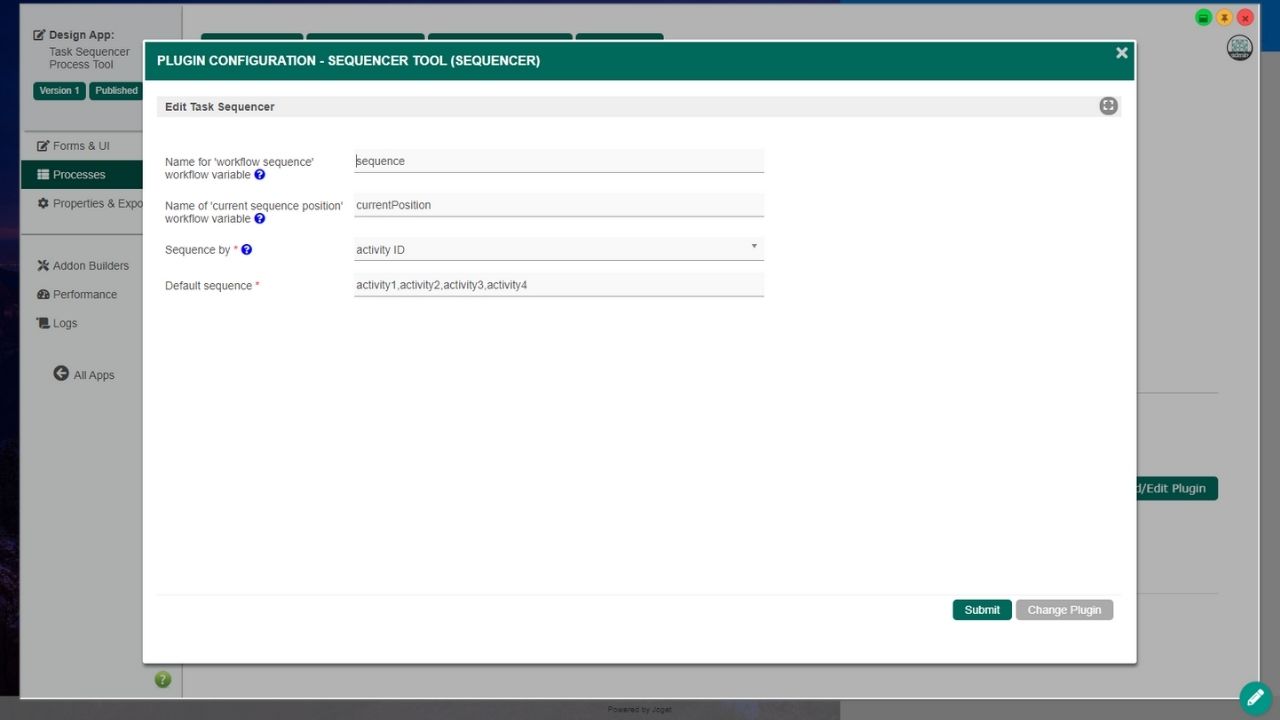Click the green help question-mark icon

tap(163, 680)
